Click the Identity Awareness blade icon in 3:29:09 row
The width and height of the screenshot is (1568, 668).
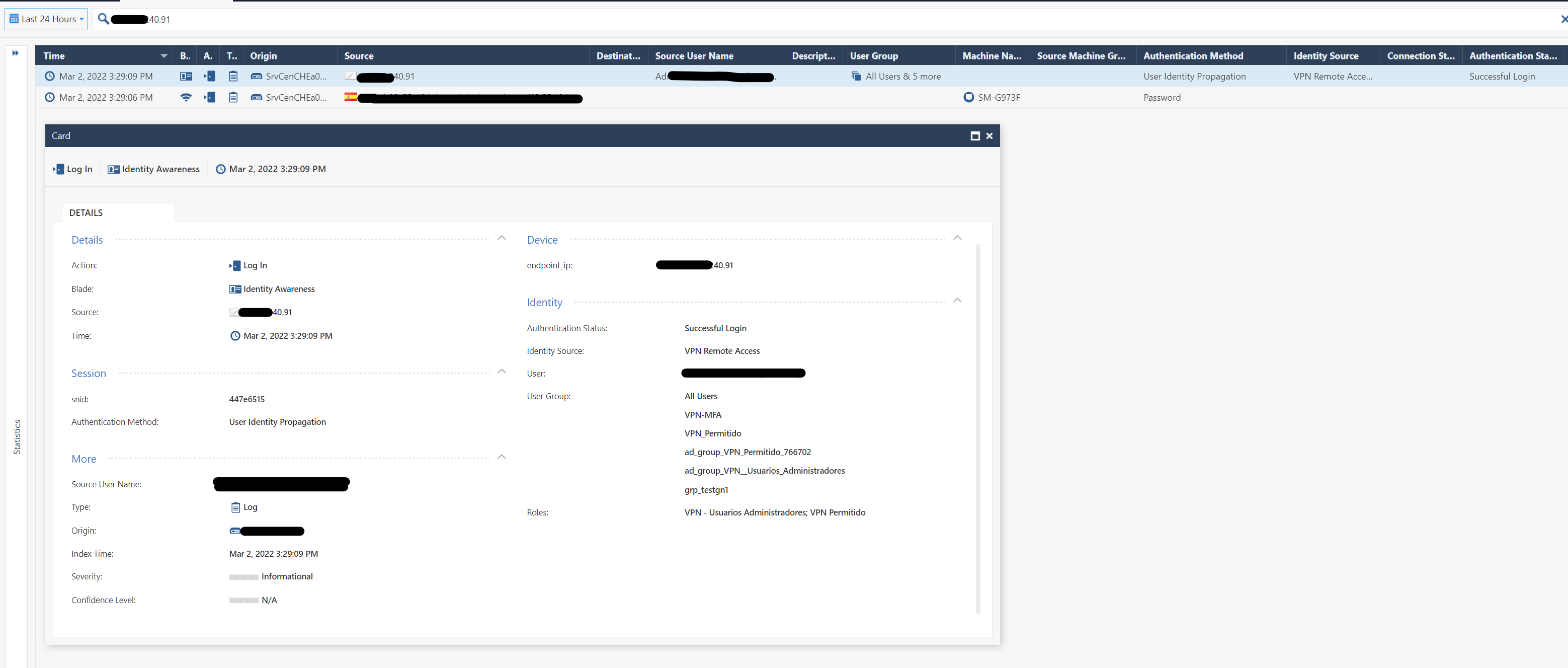186,76
